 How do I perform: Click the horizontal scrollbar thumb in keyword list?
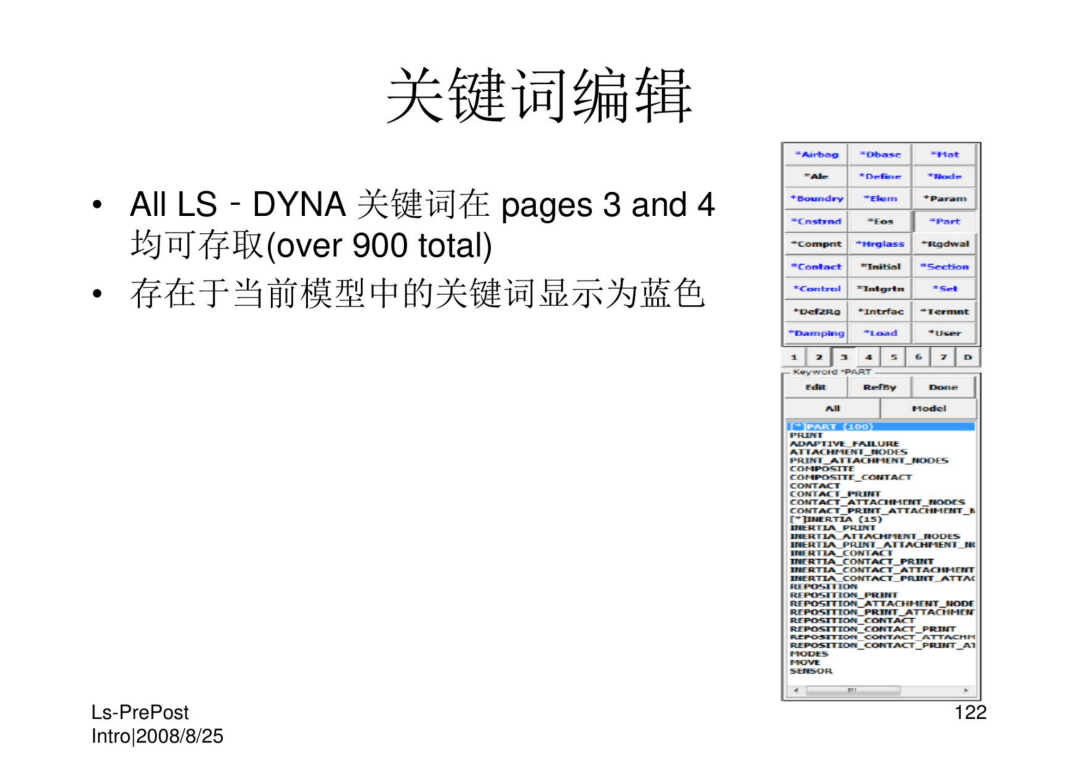[x=853, y=690]
